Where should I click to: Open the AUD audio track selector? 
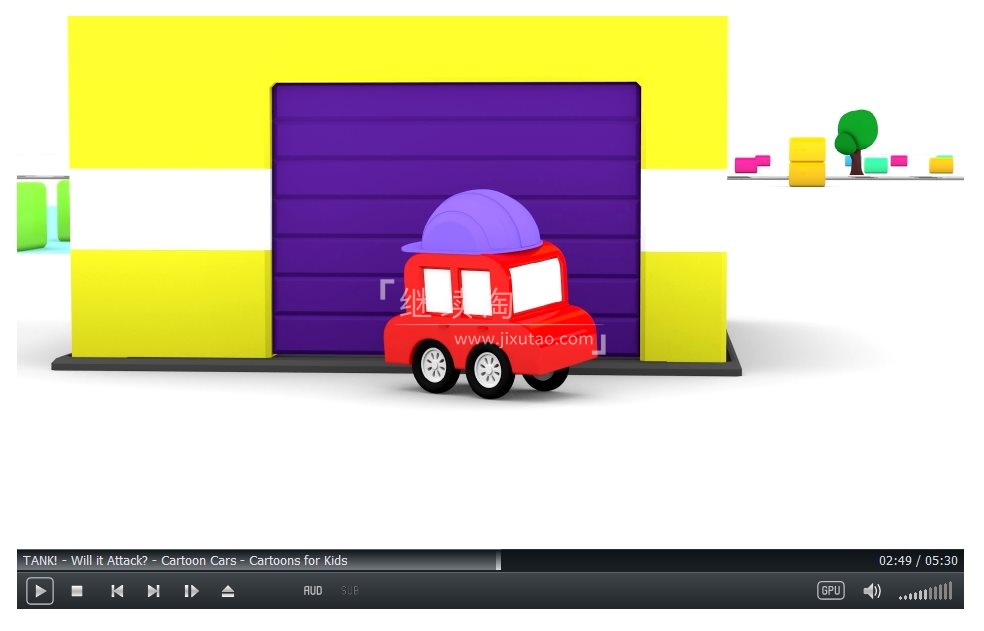(313, 591)
